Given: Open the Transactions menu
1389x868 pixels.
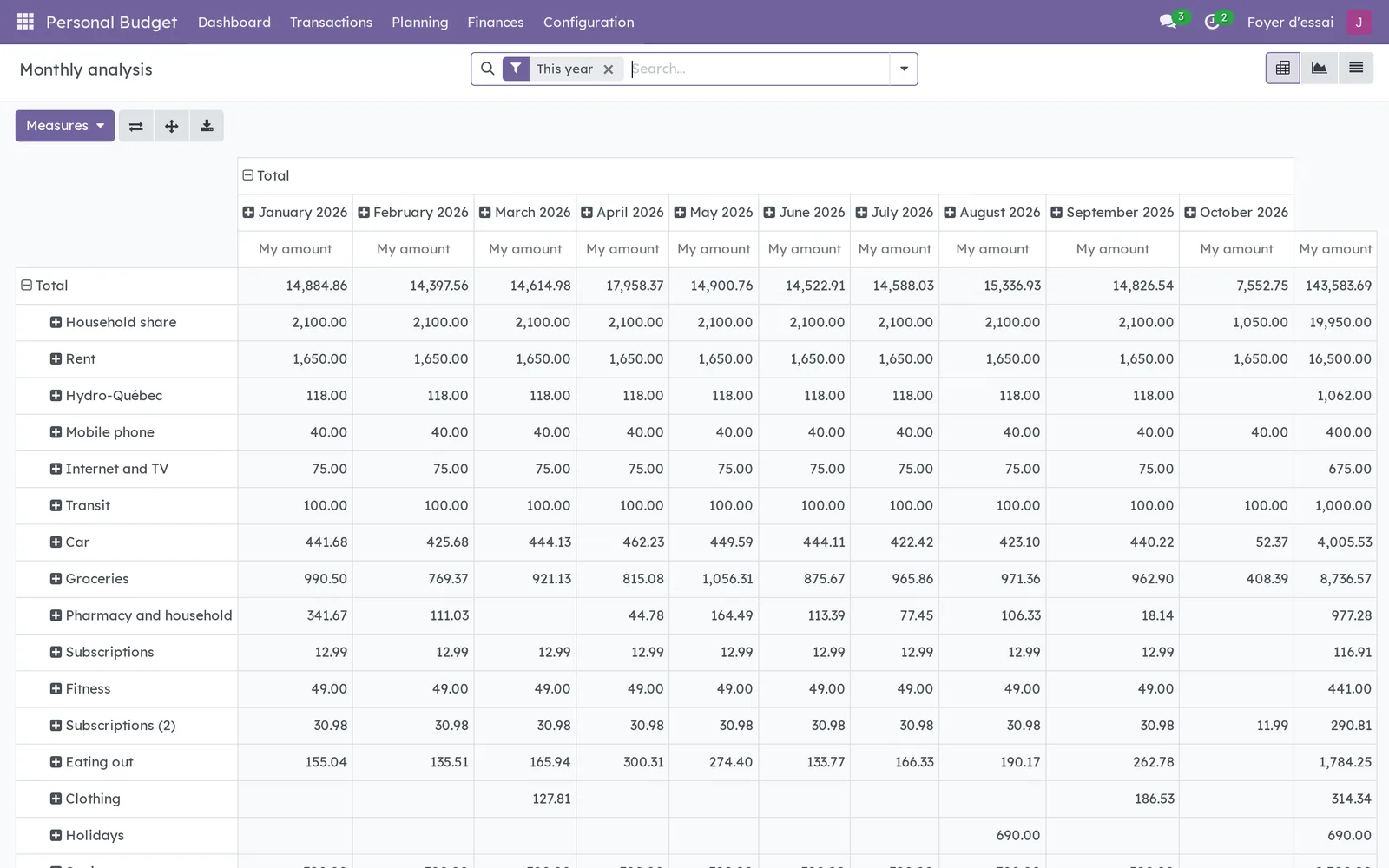Looking at the screenshot, I should (x=331, y=23).
